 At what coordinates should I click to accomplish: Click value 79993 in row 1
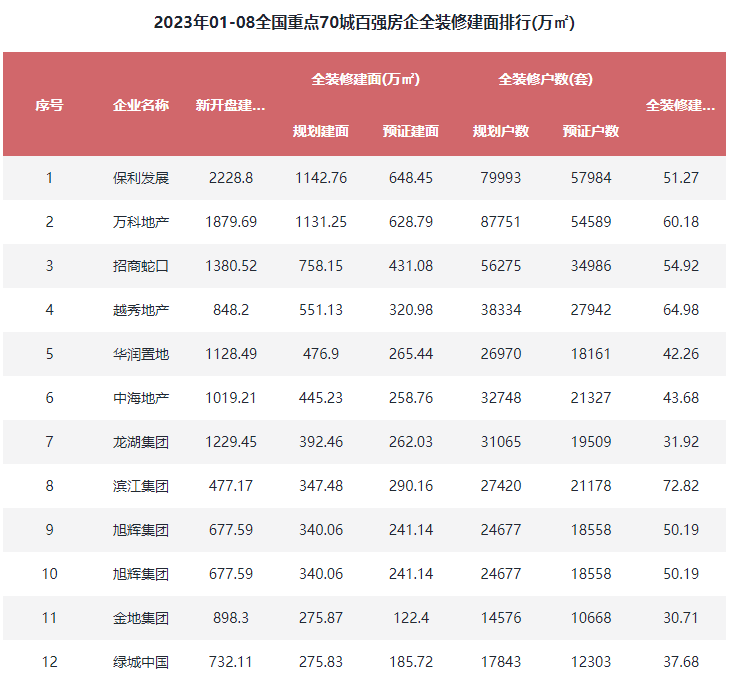pos(501,178)
